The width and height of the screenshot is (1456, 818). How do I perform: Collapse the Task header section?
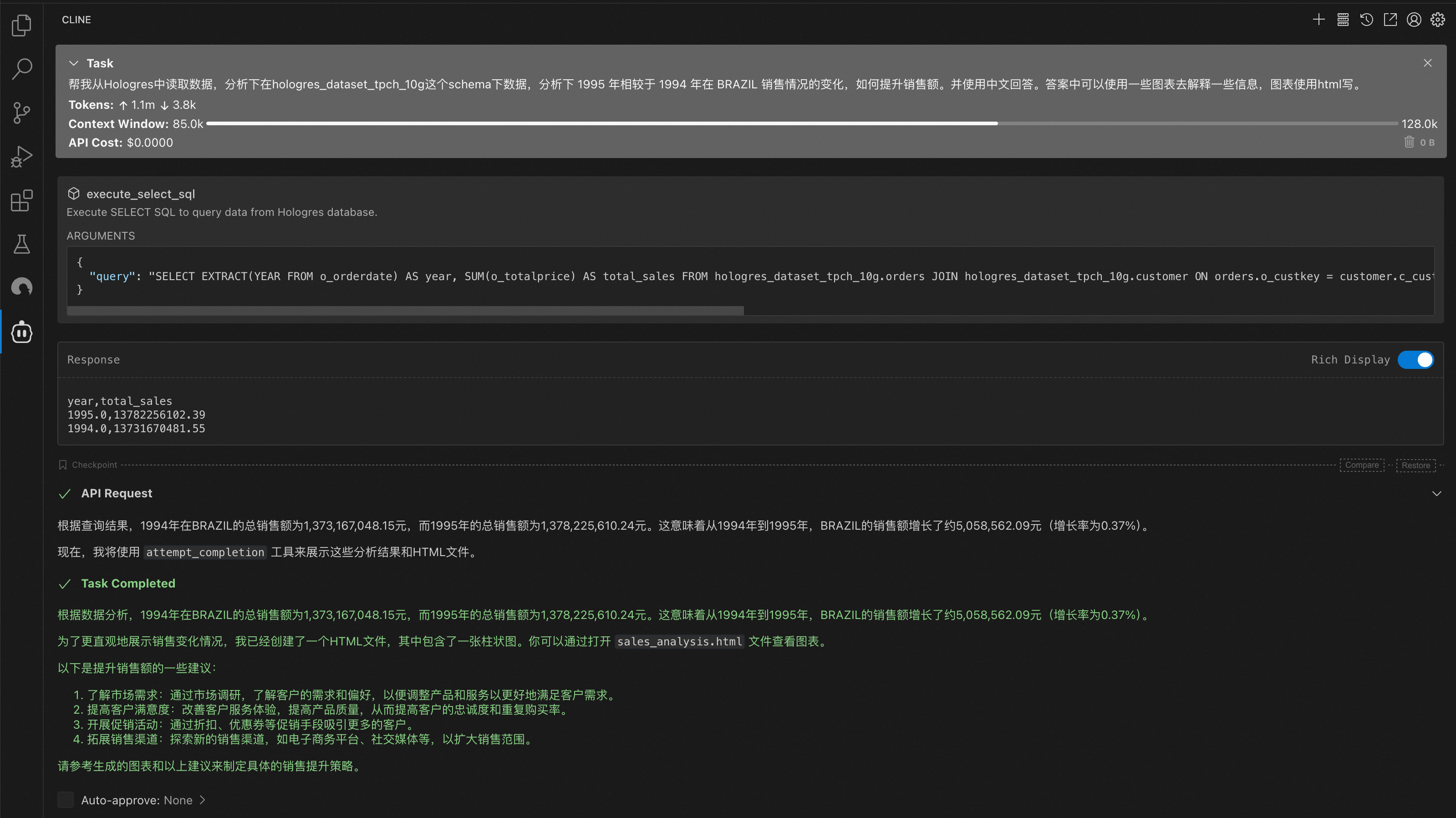[73, 63]
